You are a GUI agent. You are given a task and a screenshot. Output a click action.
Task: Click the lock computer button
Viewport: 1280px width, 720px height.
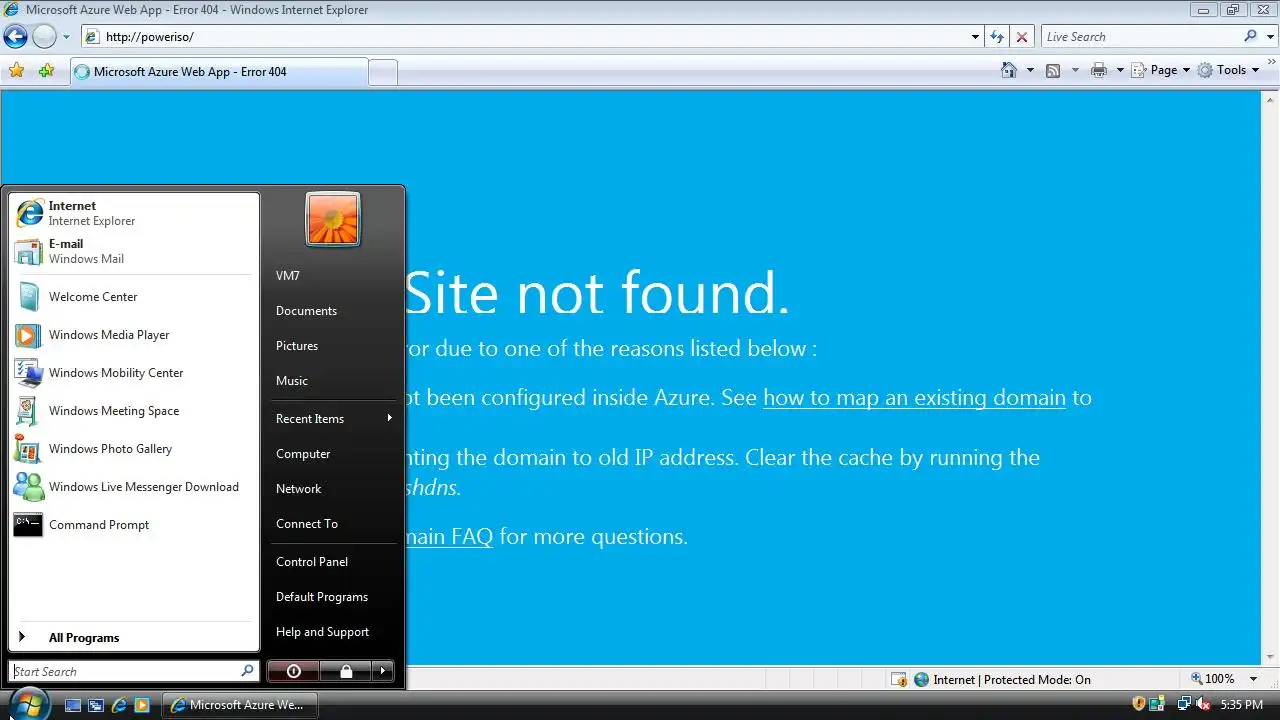click(346, 671)
